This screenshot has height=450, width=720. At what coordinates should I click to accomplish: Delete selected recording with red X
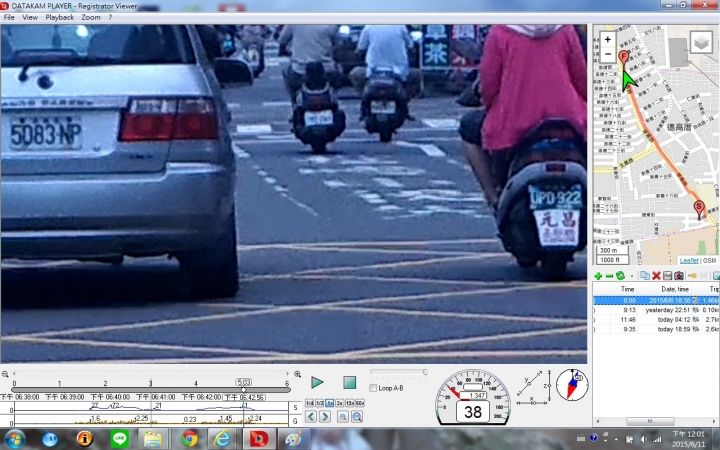click(x=656, y=276)
